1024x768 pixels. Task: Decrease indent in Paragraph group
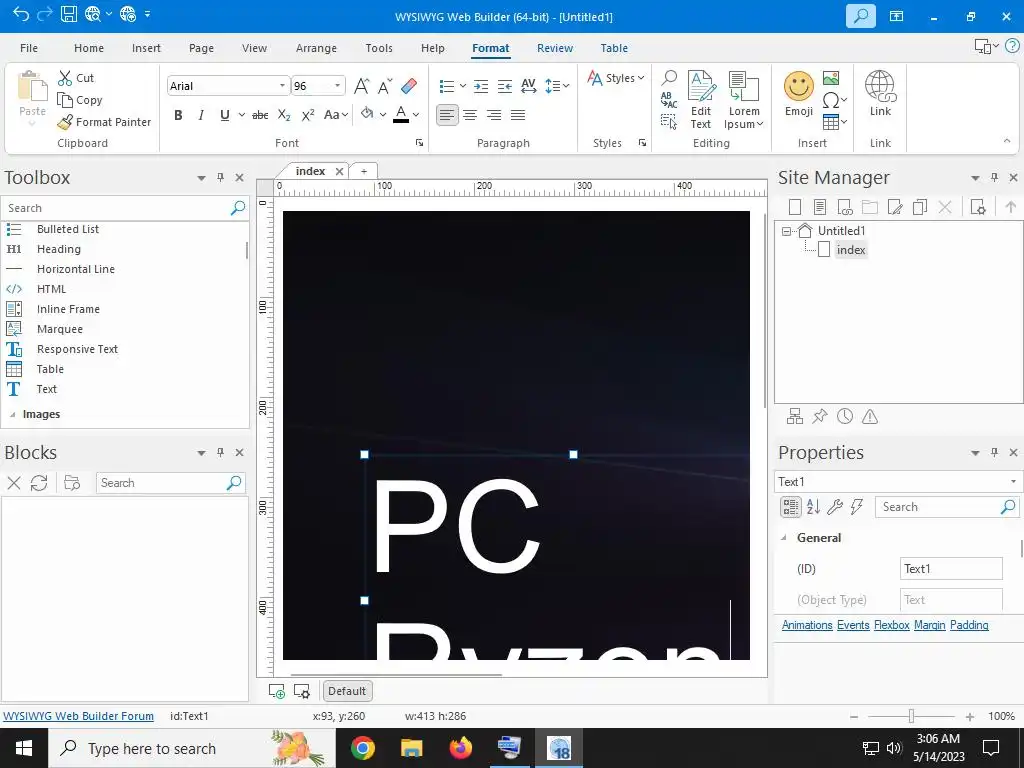tap(505, 86)
